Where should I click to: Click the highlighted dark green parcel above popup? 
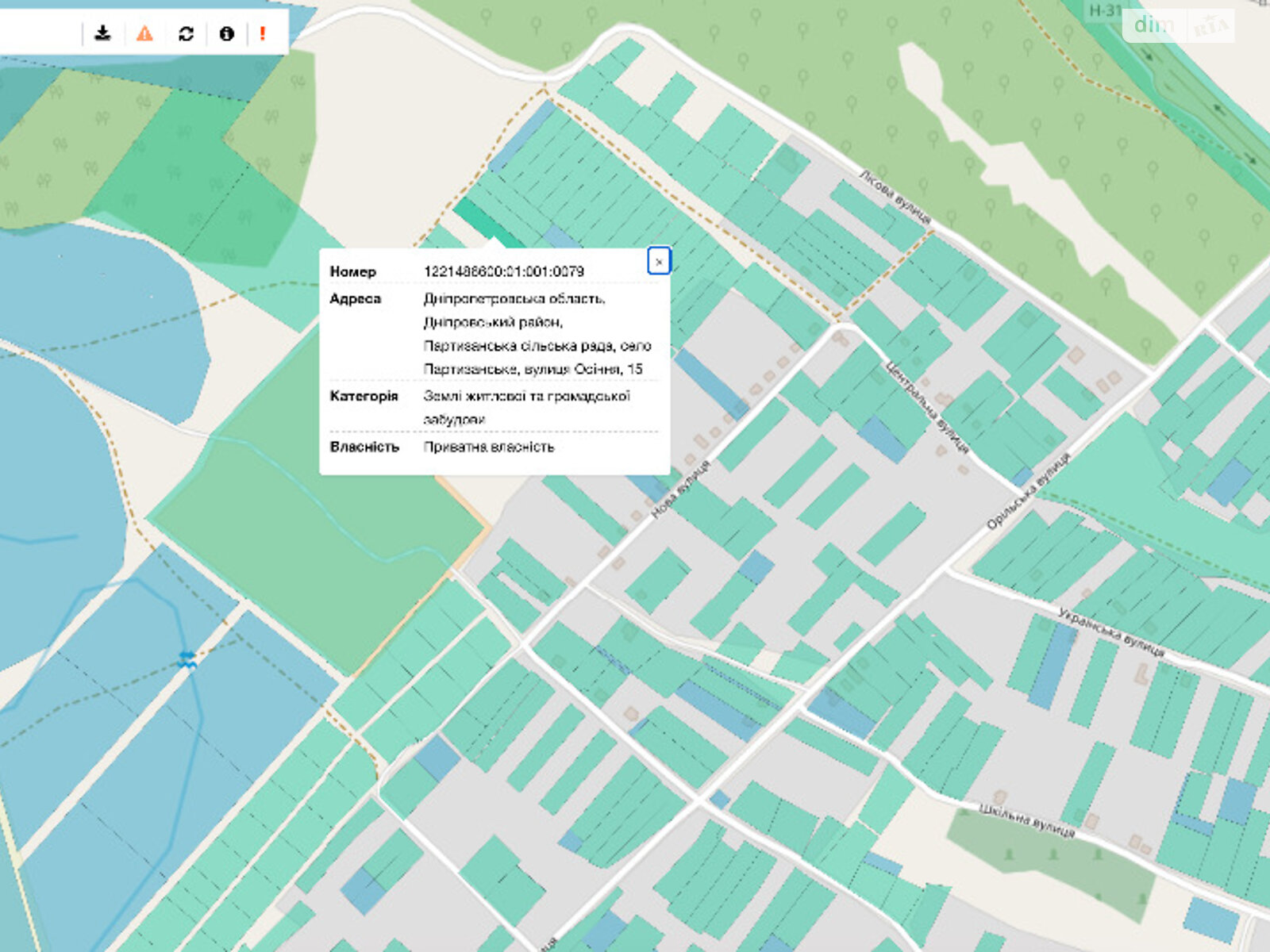[484, 222]
